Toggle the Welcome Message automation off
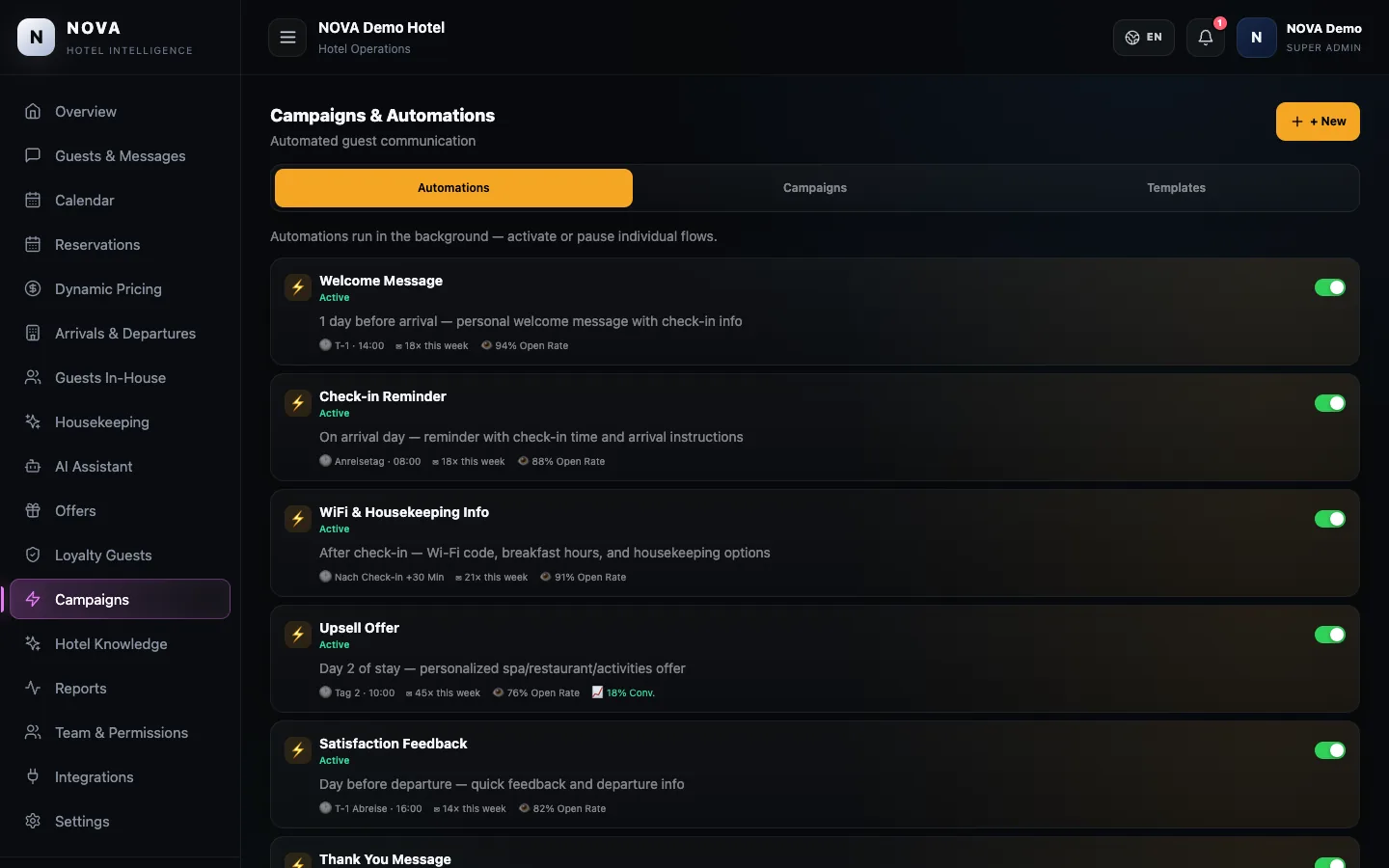This screenshot has height=868, width=1389. coord(1330,287)
